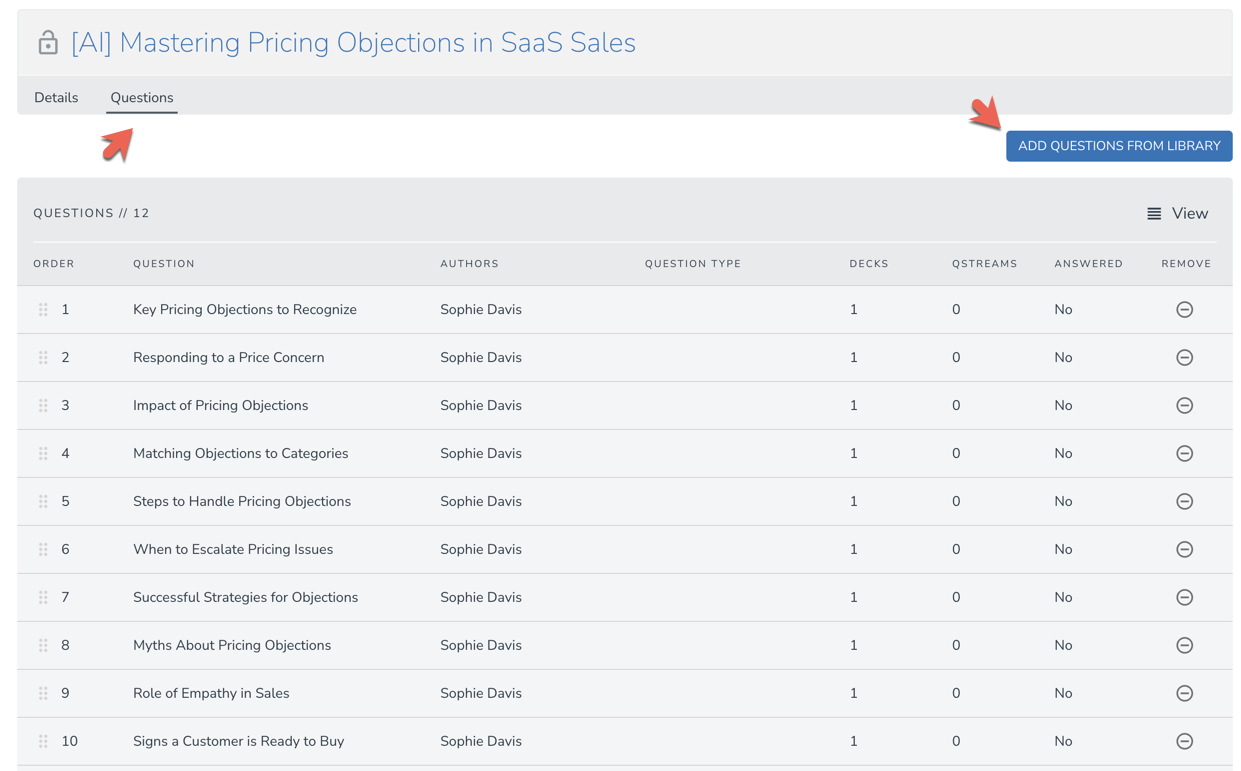The width and height of the screenshot is (1241, 771).
Task: Remove question 'Successful Strategies for Objections'
Action: pyautogui.click(x=1184, y=598)
